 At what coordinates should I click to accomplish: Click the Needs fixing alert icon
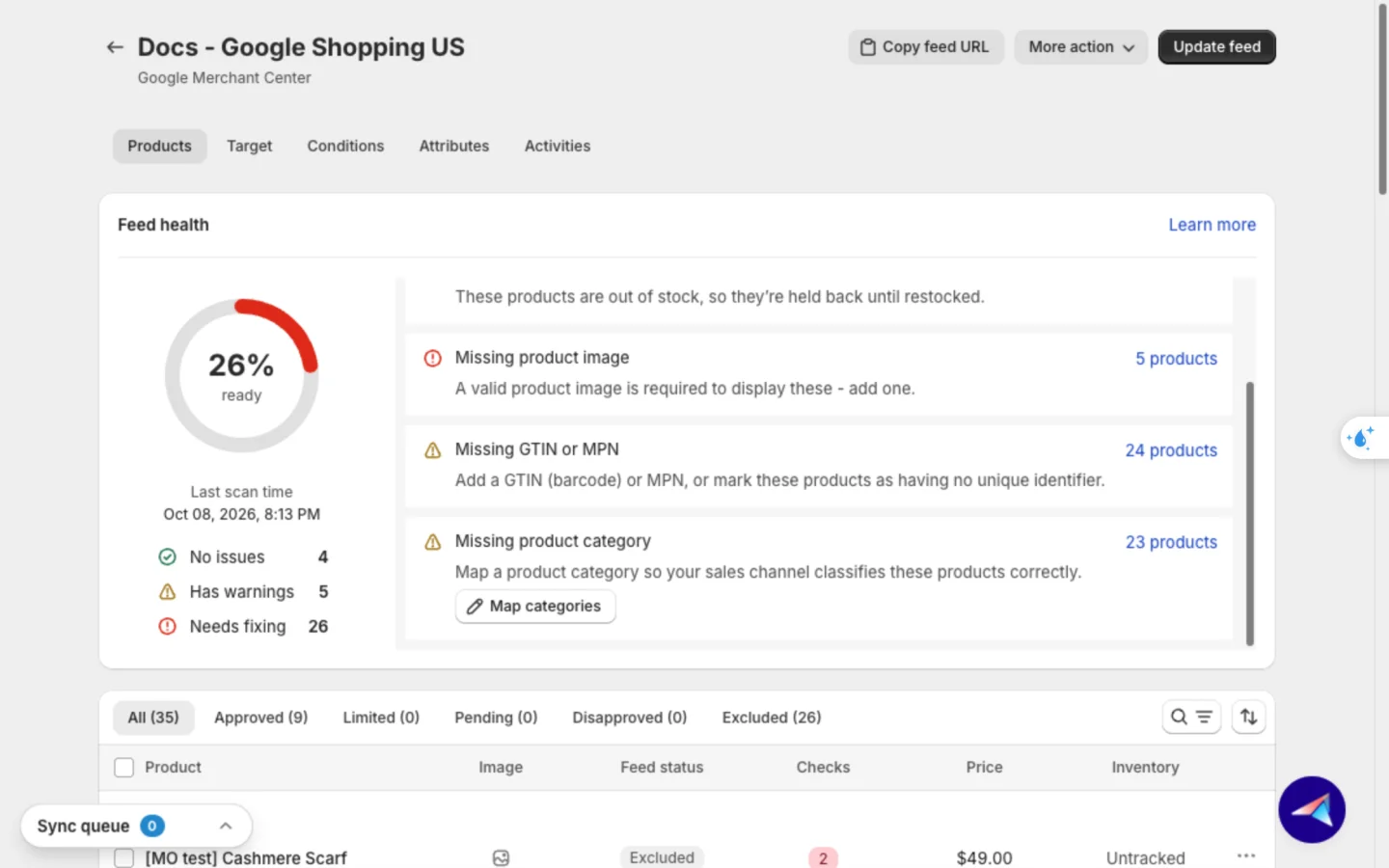tap(167, 626)
